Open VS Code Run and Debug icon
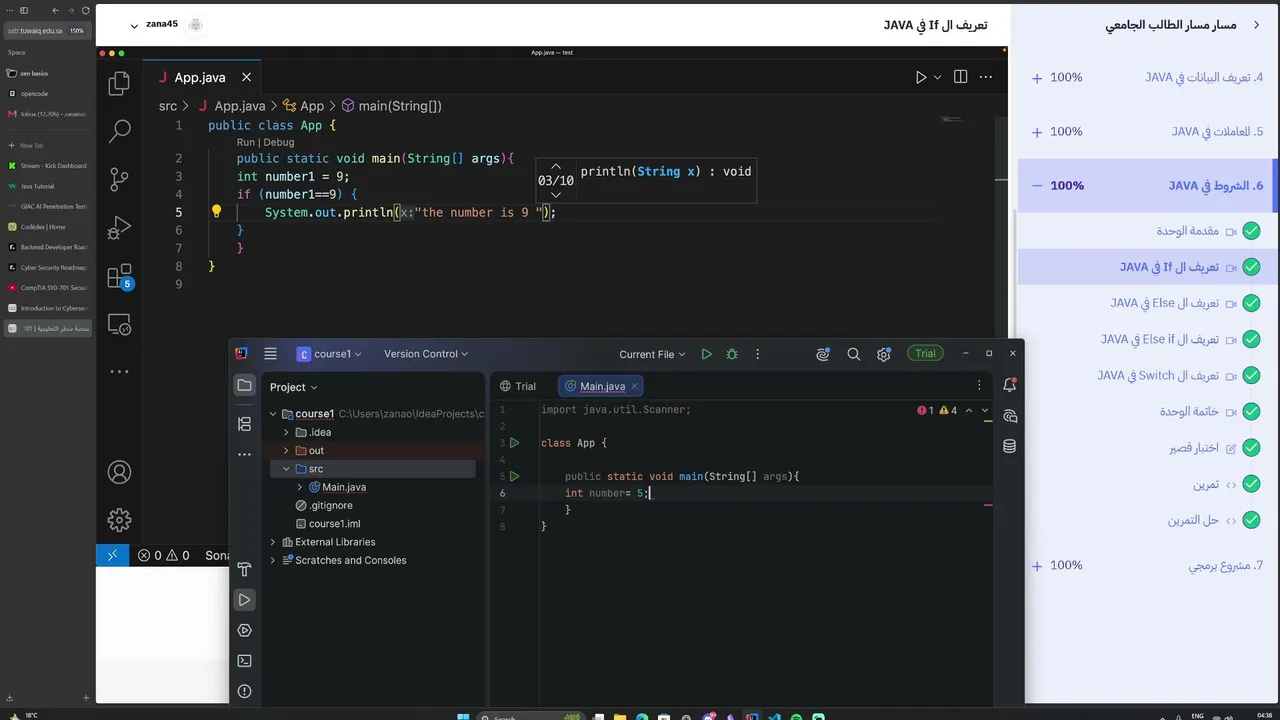The width and height of the screenshot is (1280, 720). coord(119,228)
